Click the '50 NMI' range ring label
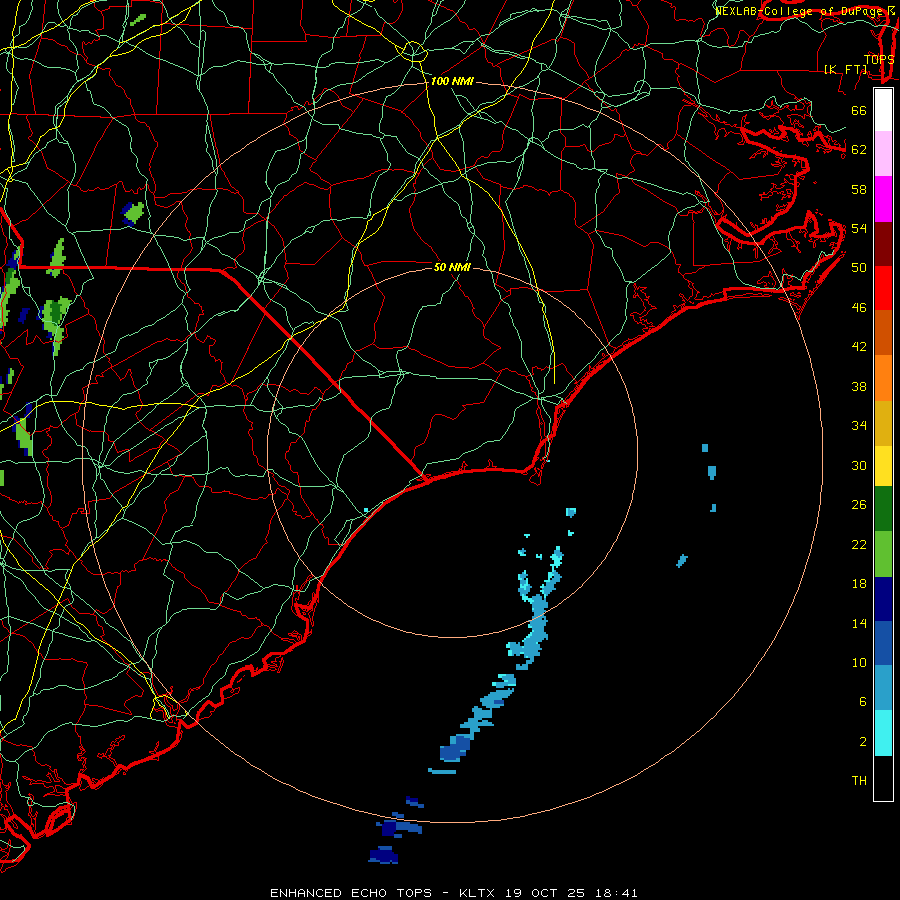The height and width of the screenshot is (900, 900). 452,267
